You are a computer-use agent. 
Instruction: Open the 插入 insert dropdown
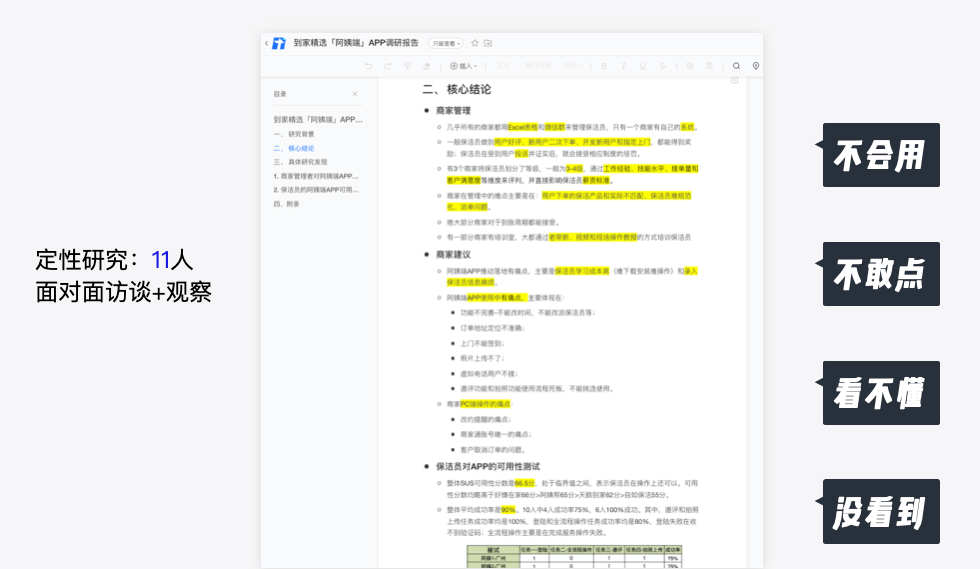click(x=463, y=66)
